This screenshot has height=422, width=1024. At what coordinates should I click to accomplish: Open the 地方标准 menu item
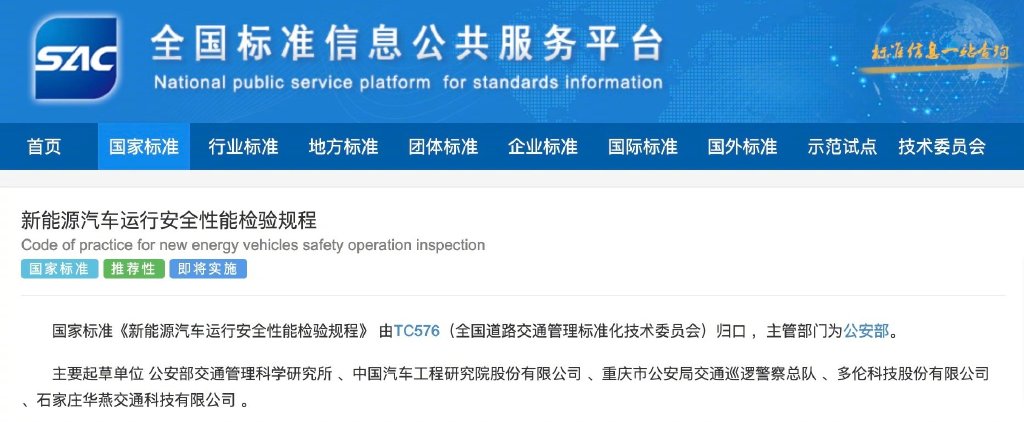[x=343, y=146]
